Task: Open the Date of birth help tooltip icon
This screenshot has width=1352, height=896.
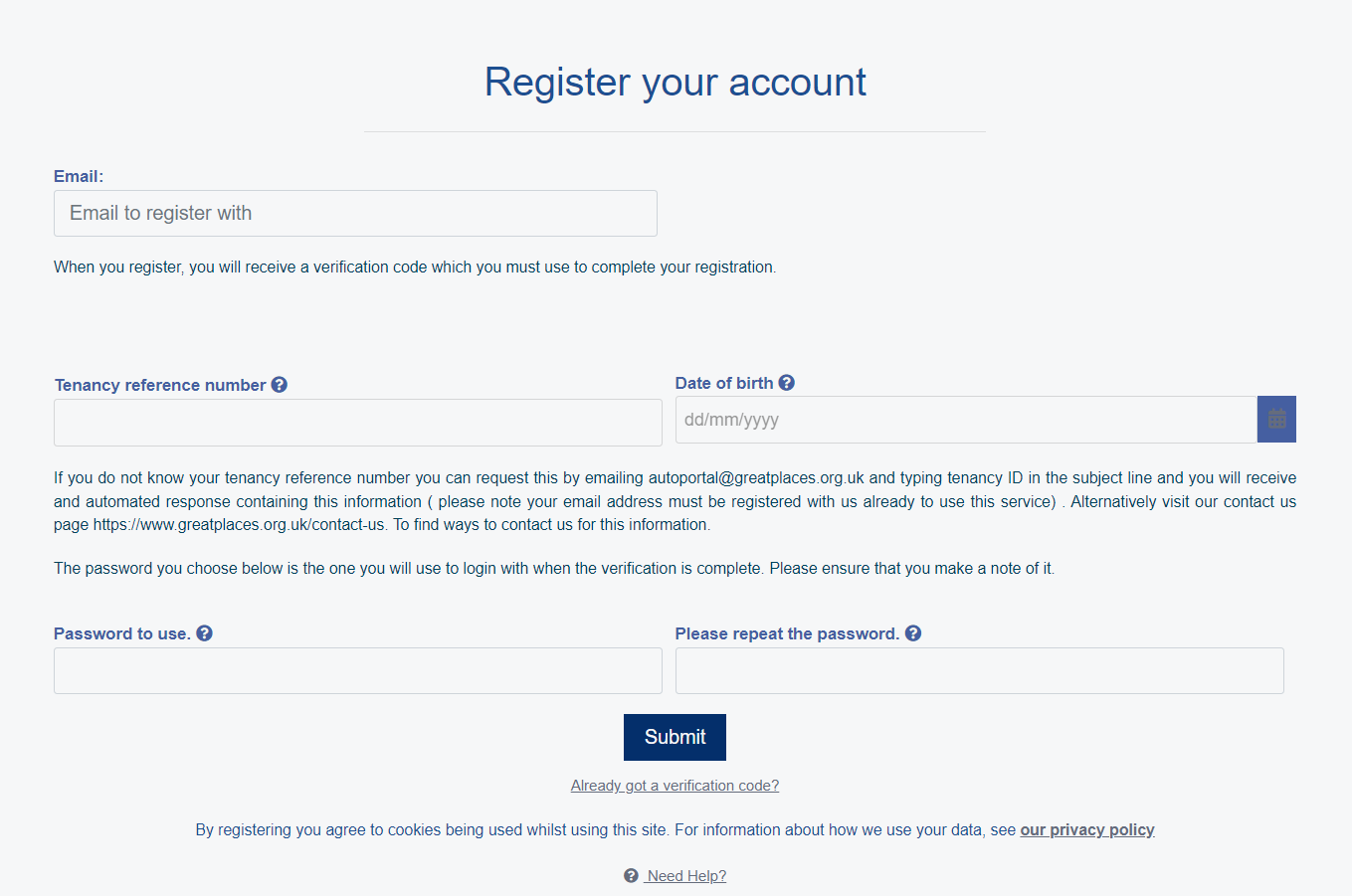Action: [787, 383]
